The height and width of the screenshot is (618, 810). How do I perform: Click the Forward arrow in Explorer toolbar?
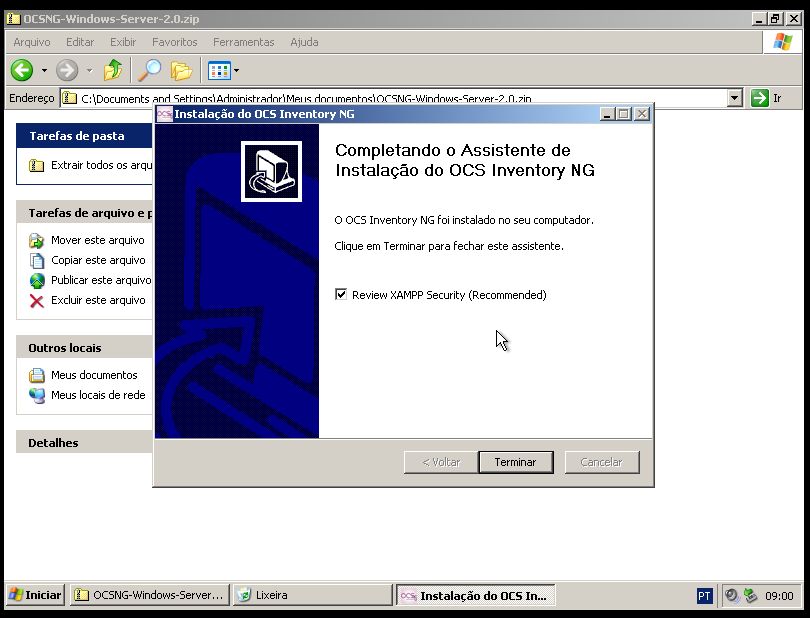click(x=67, y=70)
